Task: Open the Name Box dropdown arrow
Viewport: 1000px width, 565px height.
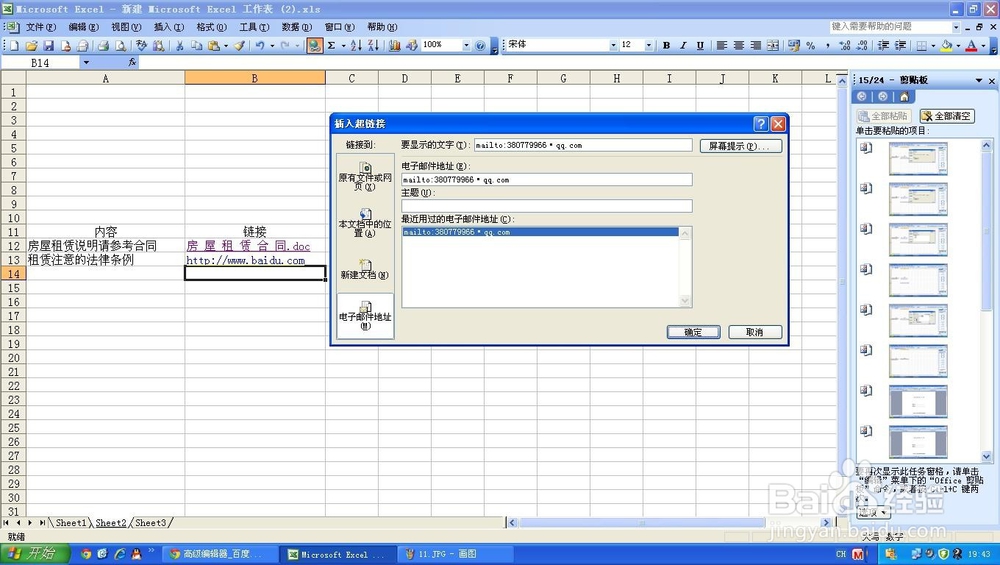Action: point(85,62)
